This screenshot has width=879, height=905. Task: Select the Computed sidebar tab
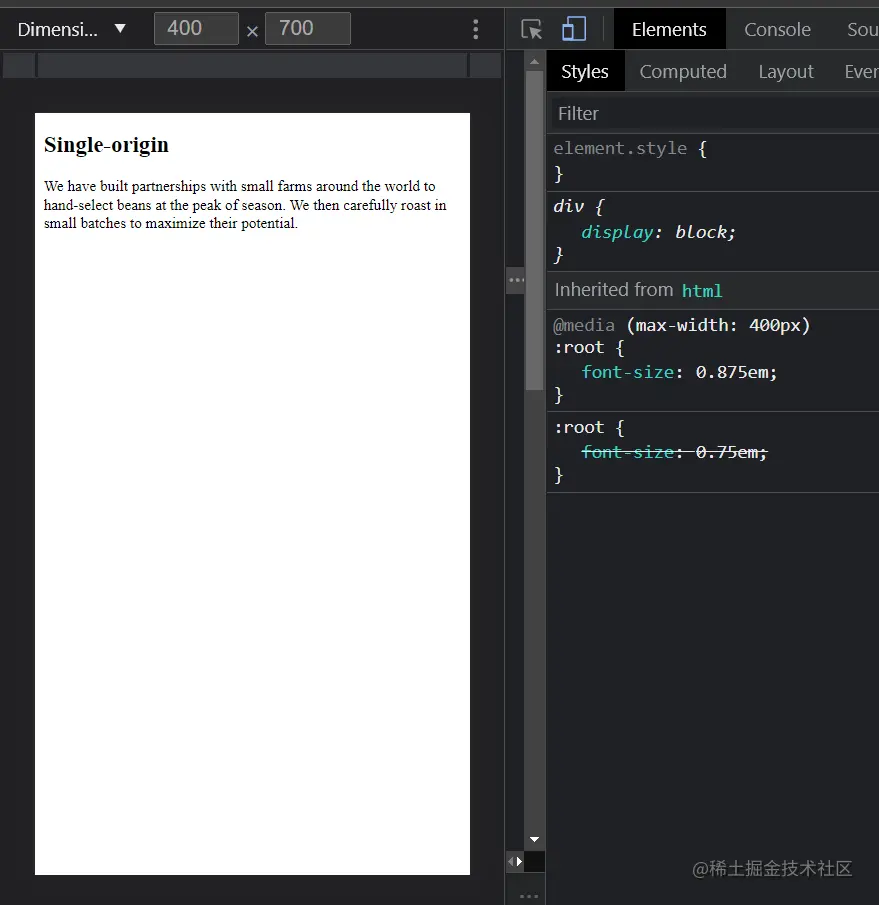[683, 72]
